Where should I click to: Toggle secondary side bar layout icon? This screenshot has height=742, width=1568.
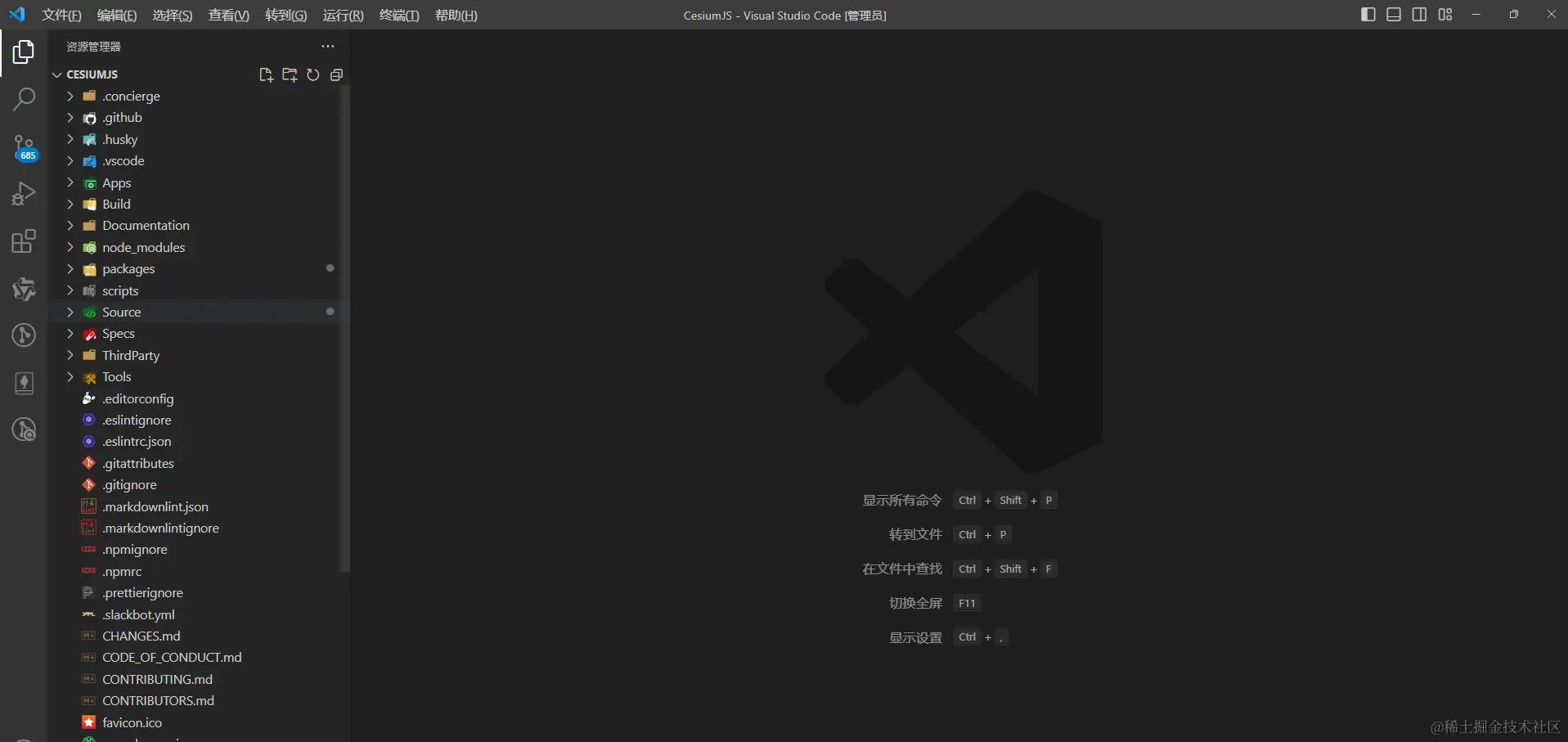point(1420,15)
